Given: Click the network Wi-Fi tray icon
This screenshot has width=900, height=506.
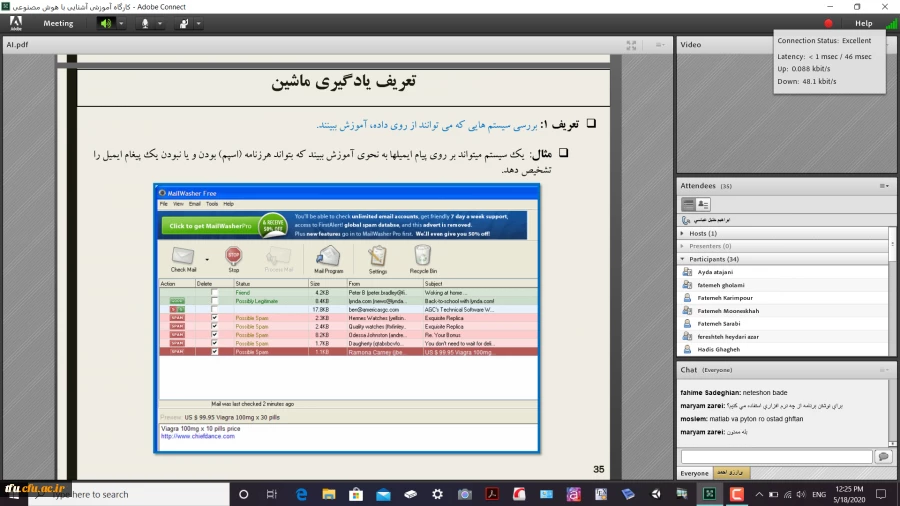Looking at the screenshot, I should point(788,494).
